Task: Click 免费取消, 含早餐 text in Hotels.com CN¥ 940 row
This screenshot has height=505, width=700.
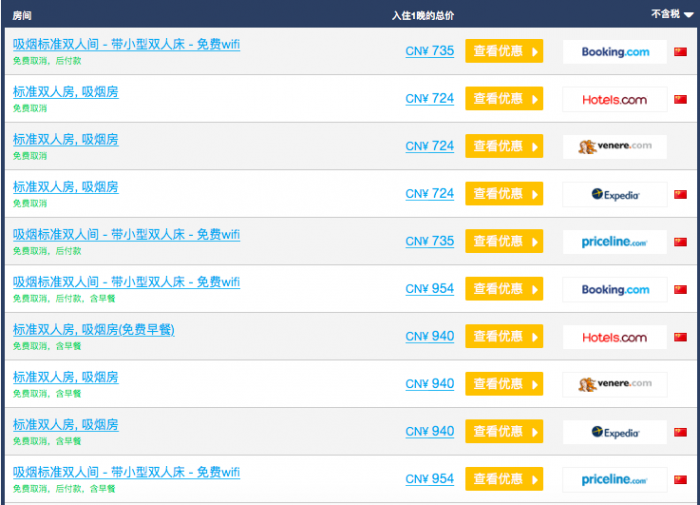Action: (x=47, y=346)
